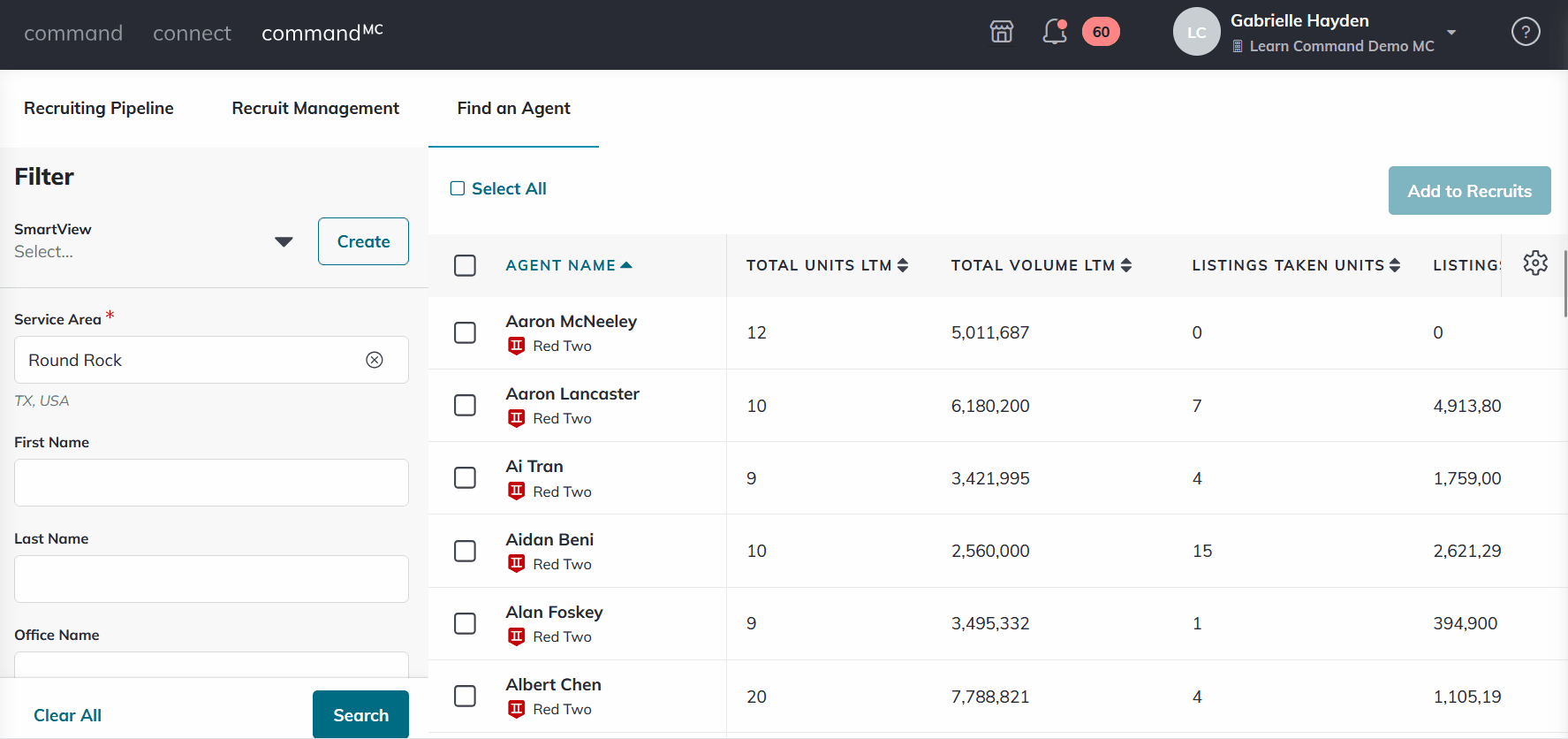This screenshot has width=1568, height=739.
Task: Open the Albert Chen agent profile
Action: click(x=553, y=684)
